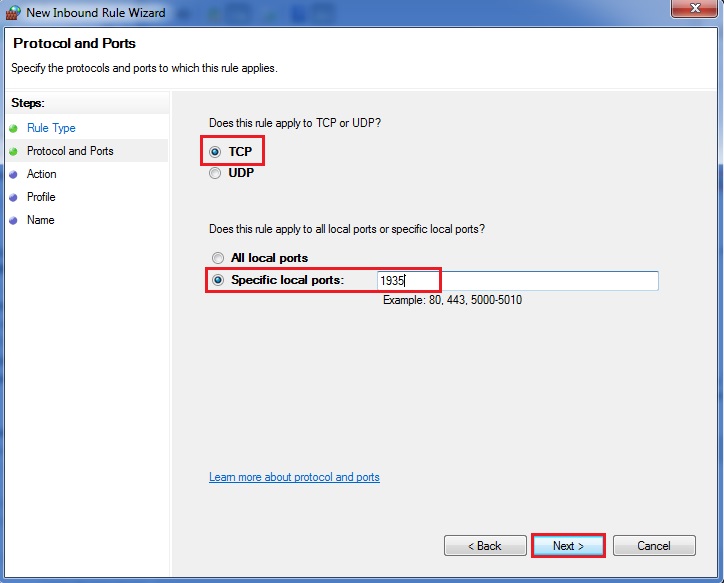Click the blue bullet next to Action
Screen dimensions: 724x583
click(13, 174)
